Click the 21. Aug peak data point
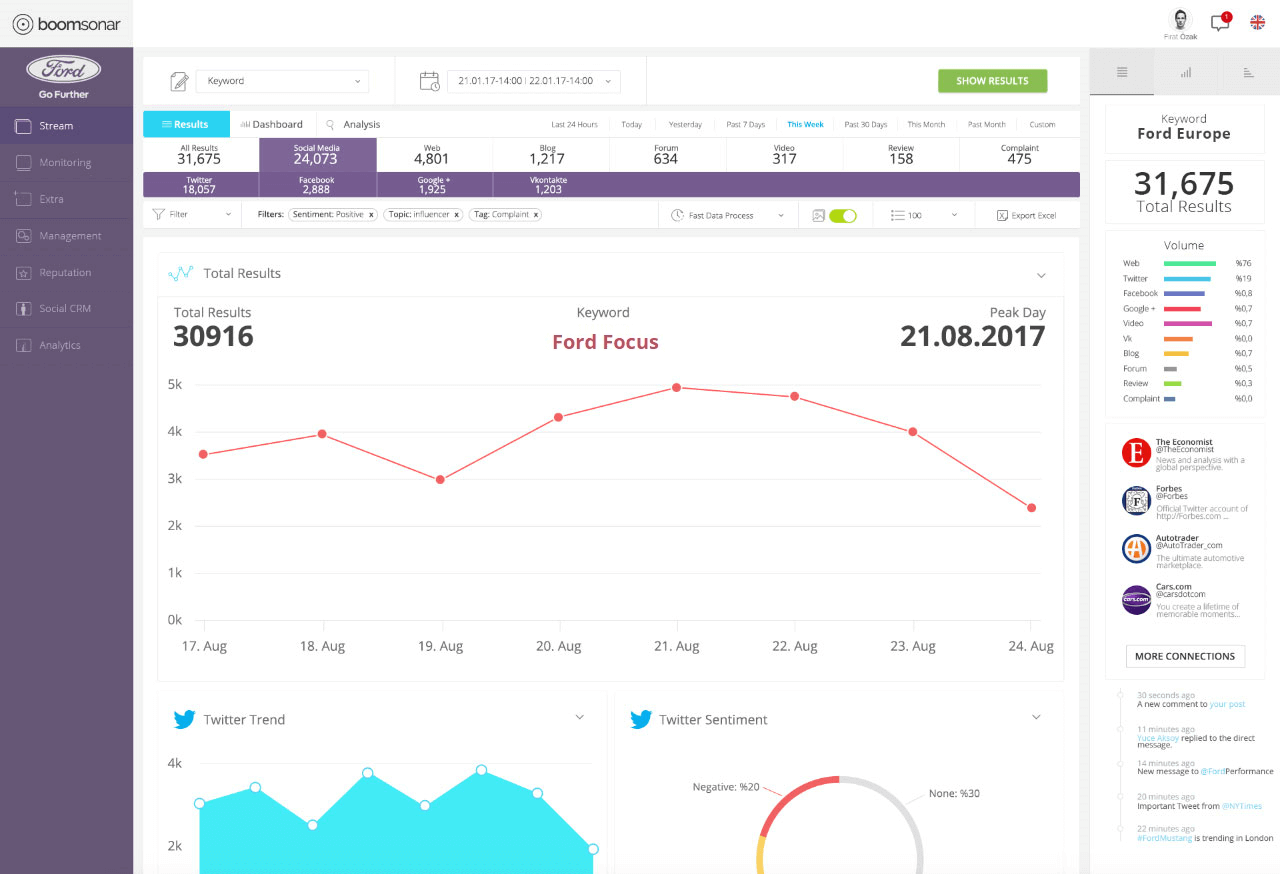Viewport: 1280px width, 874px height. click(677, 387)
